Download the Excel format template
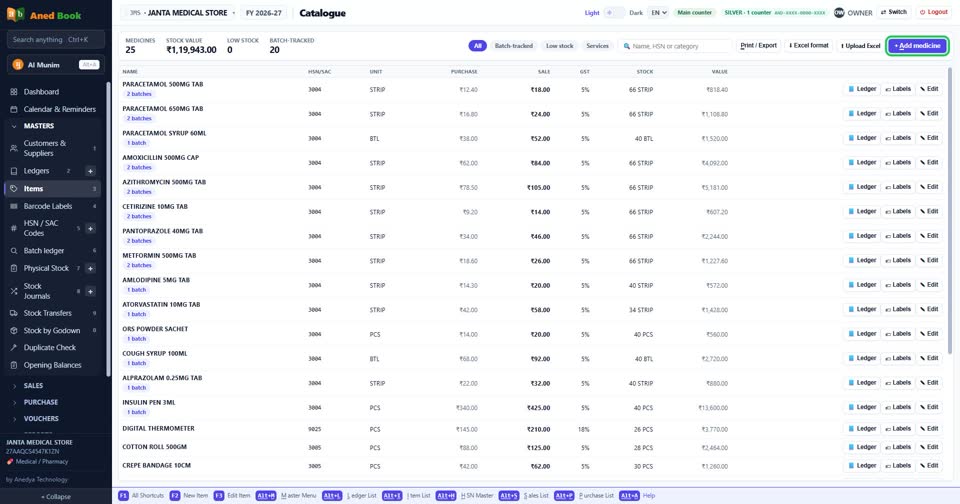Viewport: 960px width, 504px height. click(809, 46)
